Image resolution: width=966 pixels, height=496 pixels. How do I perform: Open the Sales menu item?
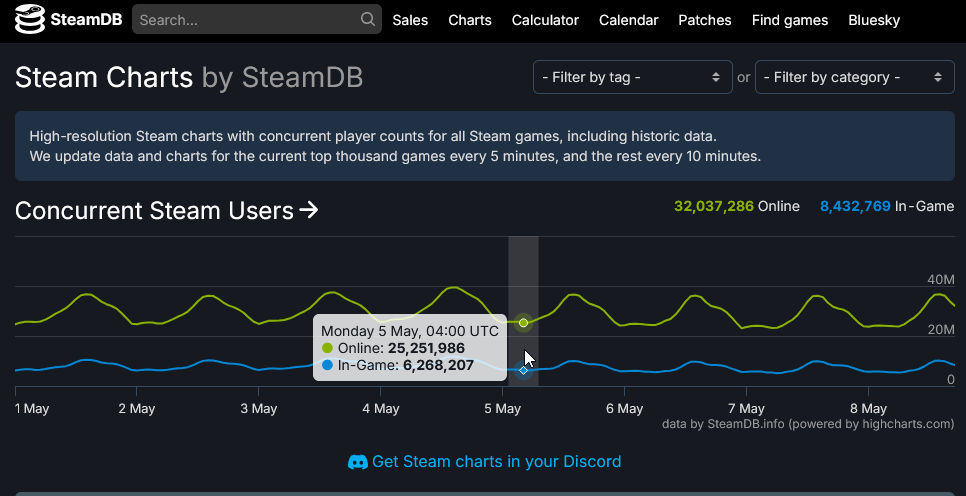click(410, 20)
